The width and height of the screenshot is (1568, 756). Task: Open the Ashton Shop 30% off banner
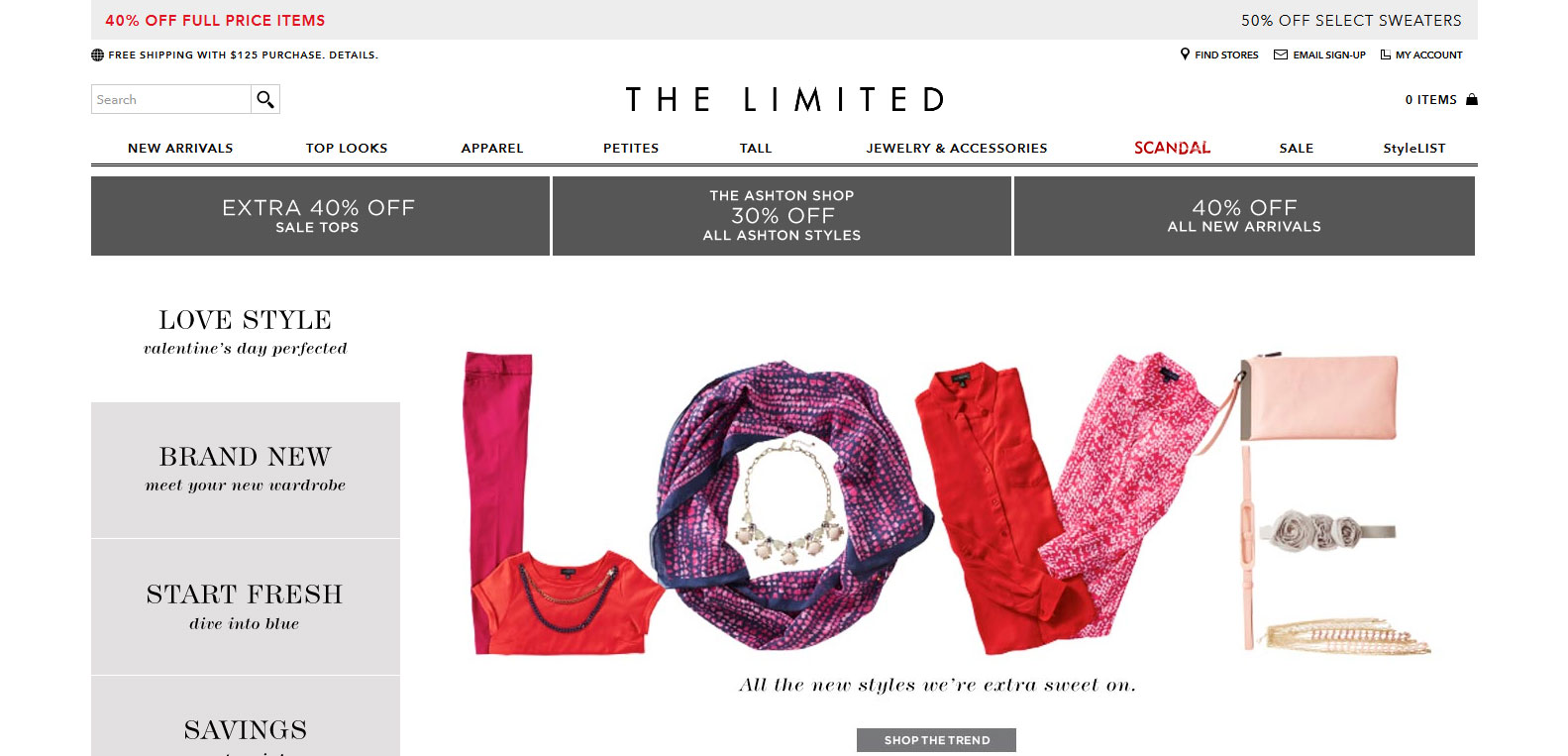[782, 216]
